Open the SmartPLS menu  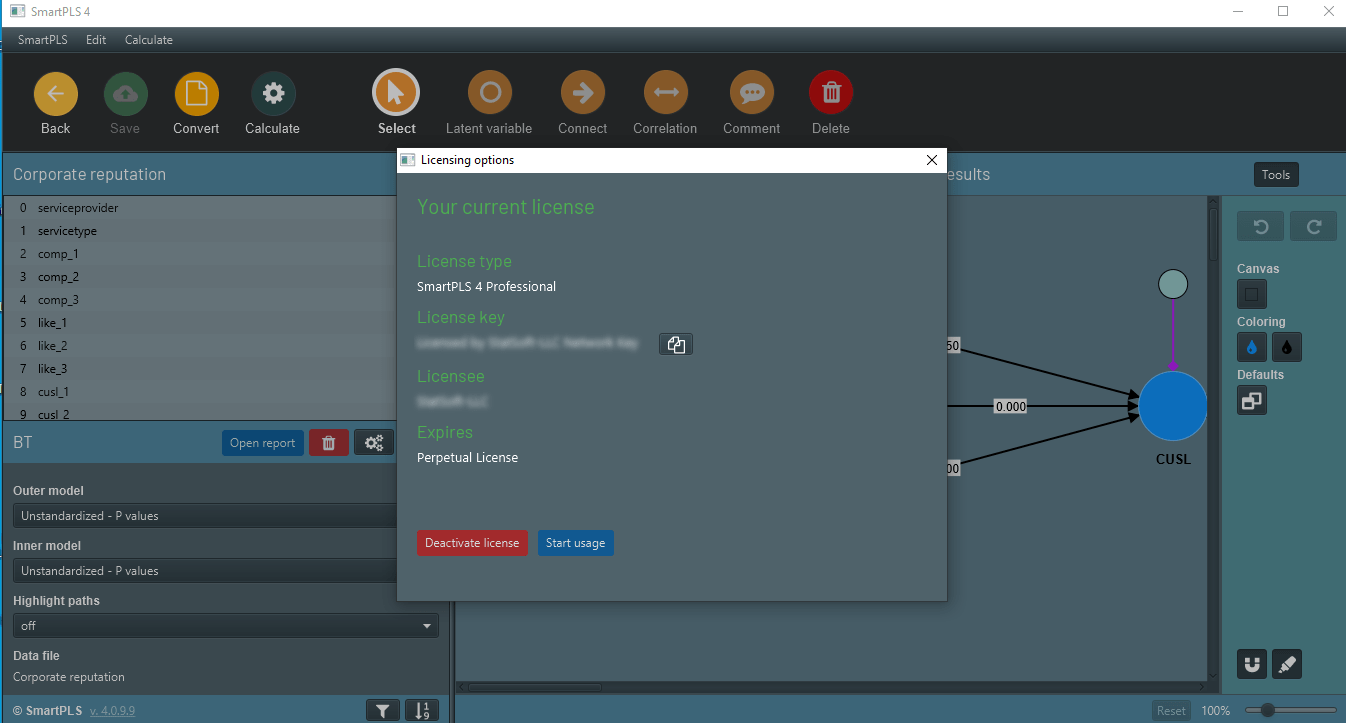44,40
